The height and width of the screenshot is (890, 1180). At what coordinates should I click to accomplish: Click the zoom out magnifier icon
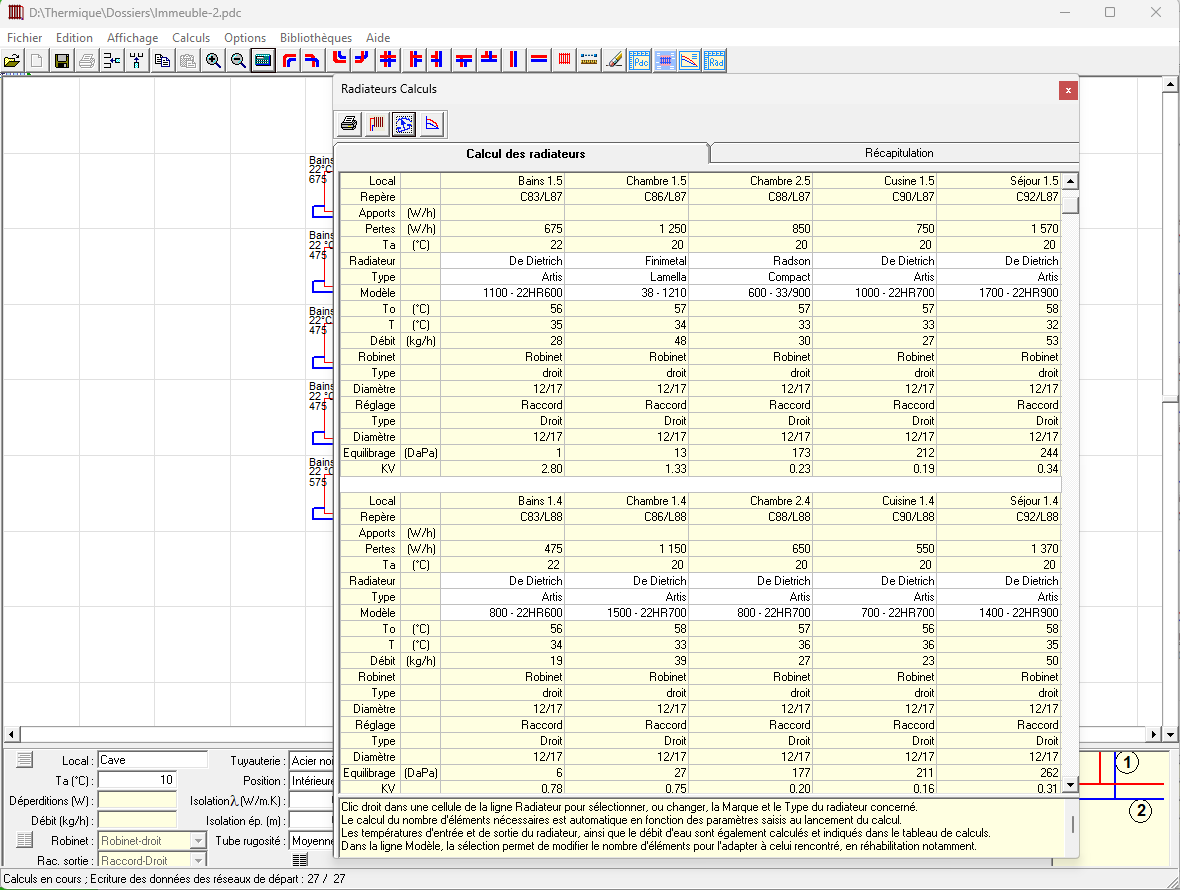coord(238,61)
